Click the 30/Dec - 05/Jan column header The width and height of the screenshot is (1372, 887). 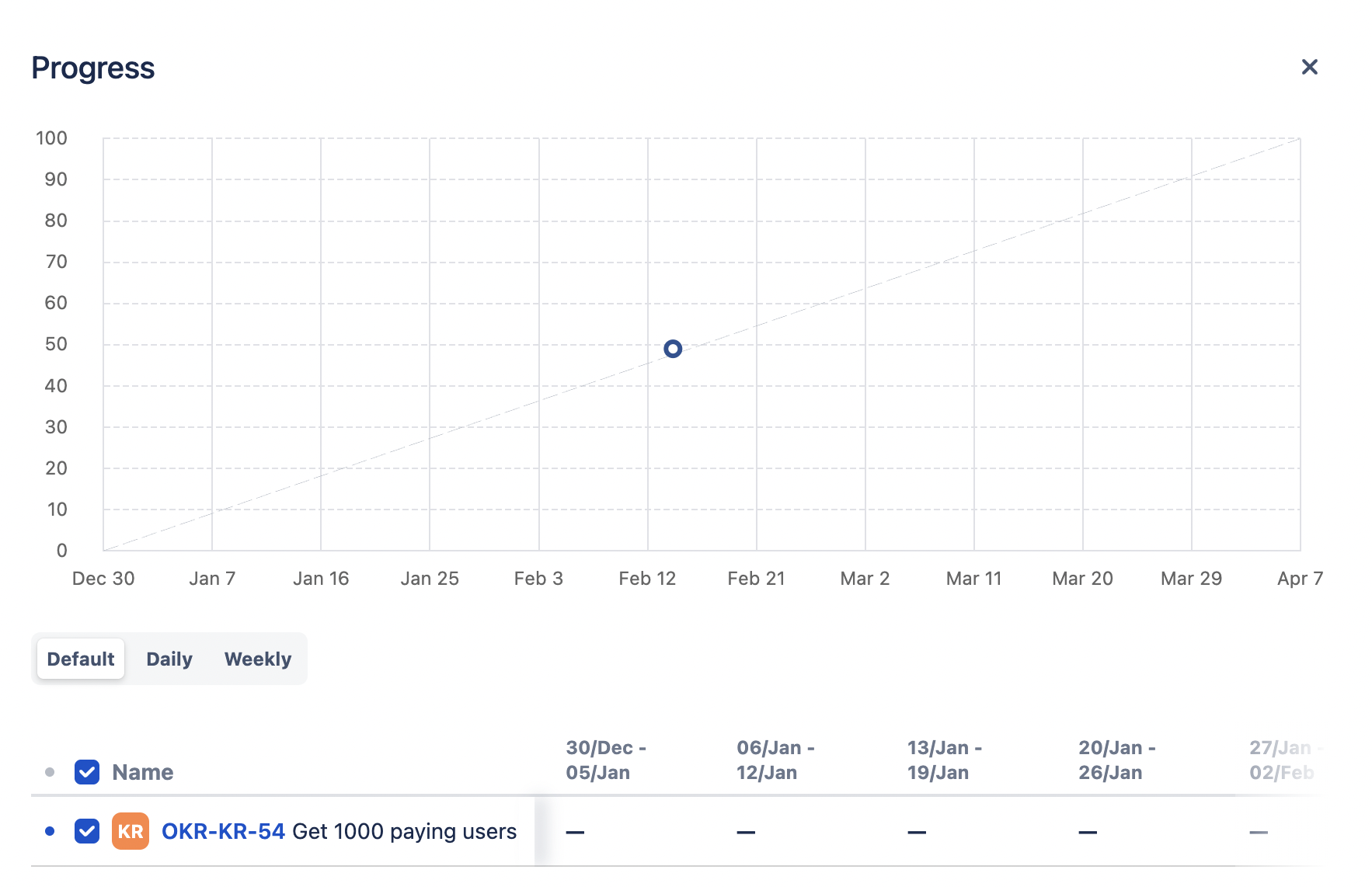pos(606,760)
